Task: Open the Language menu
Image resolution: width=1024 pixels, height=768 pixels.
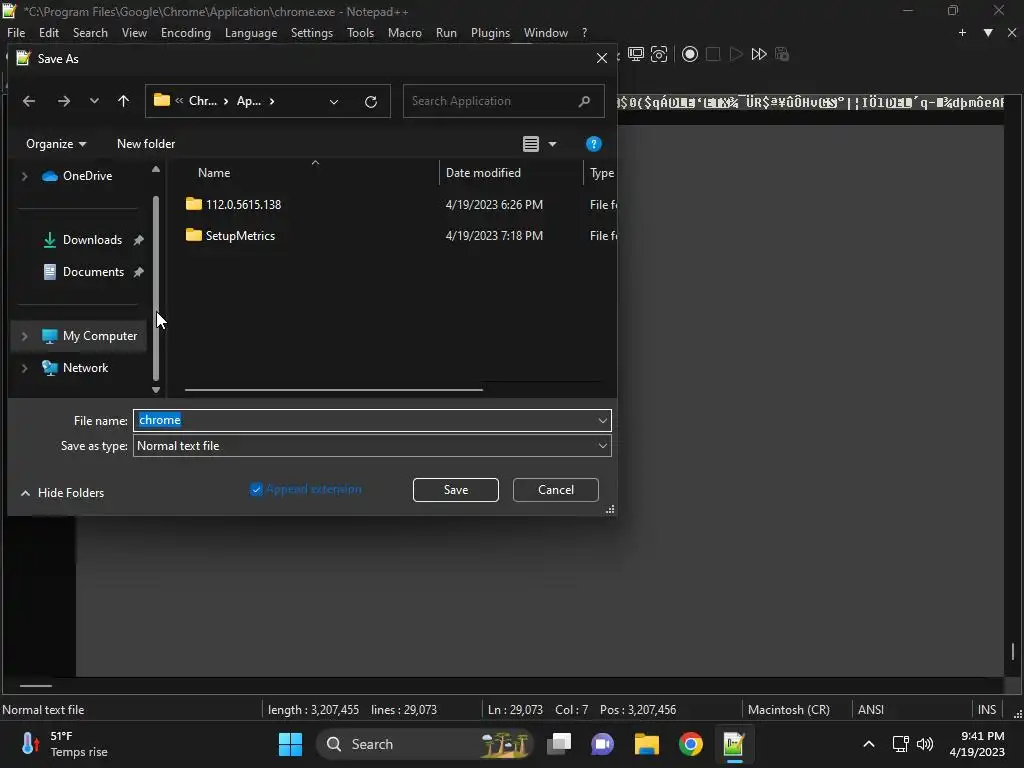Action: 251,33
